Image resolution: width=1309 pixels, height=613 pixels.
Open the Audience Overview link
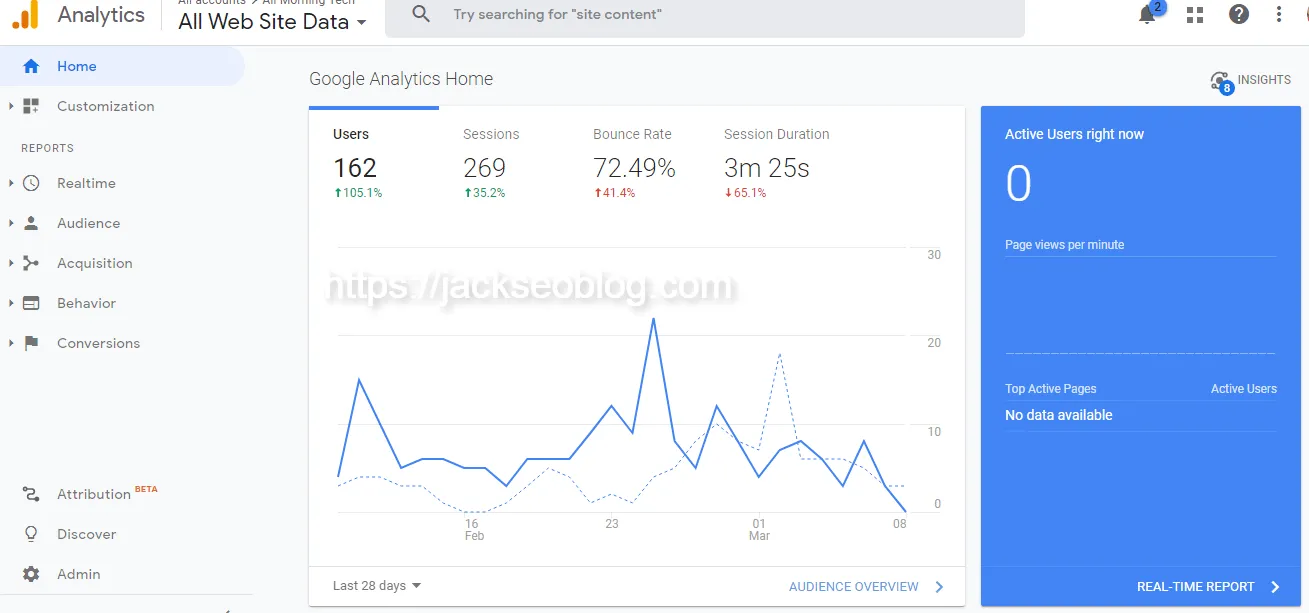[856, 585]
